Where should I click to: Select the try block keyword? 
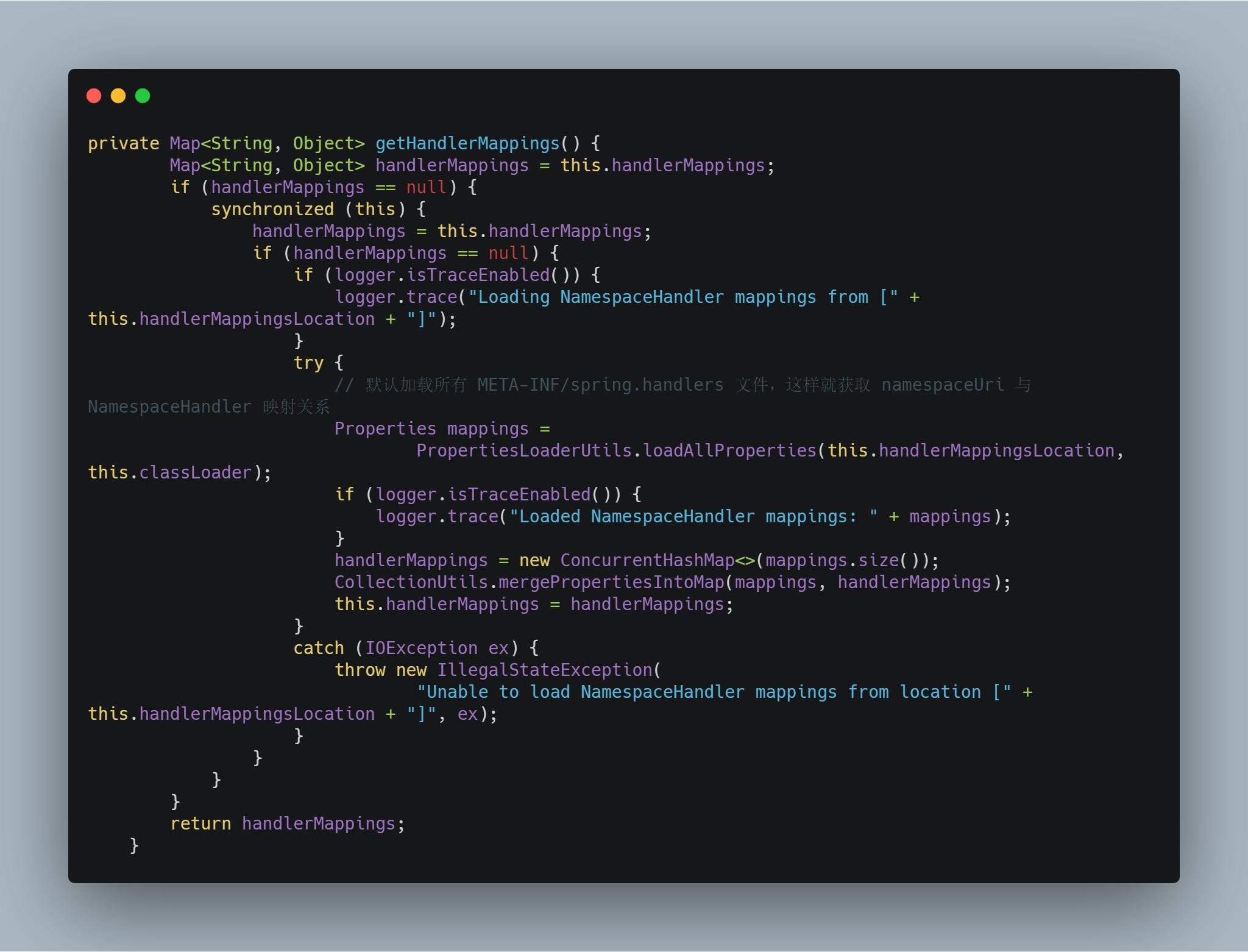(308, 362)
